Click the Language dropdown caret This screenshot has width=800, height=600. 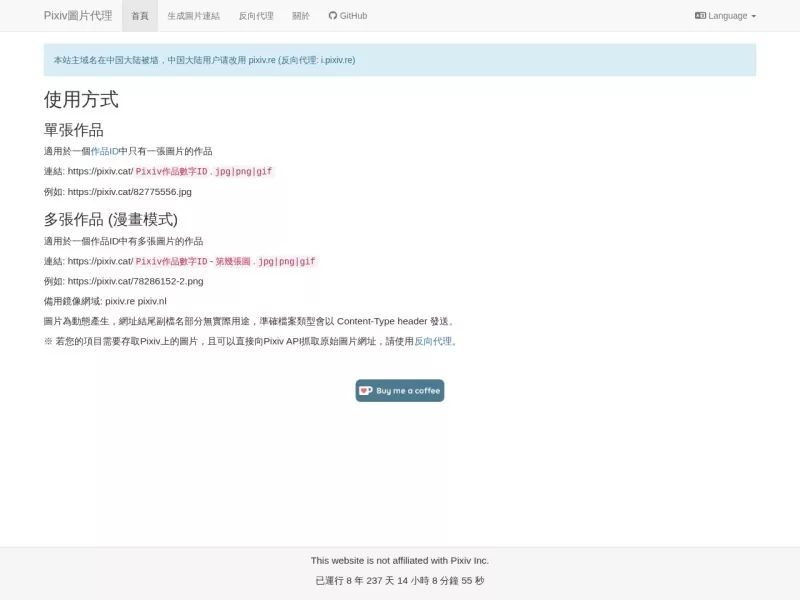pyautogui.click(x=754, y=16)
